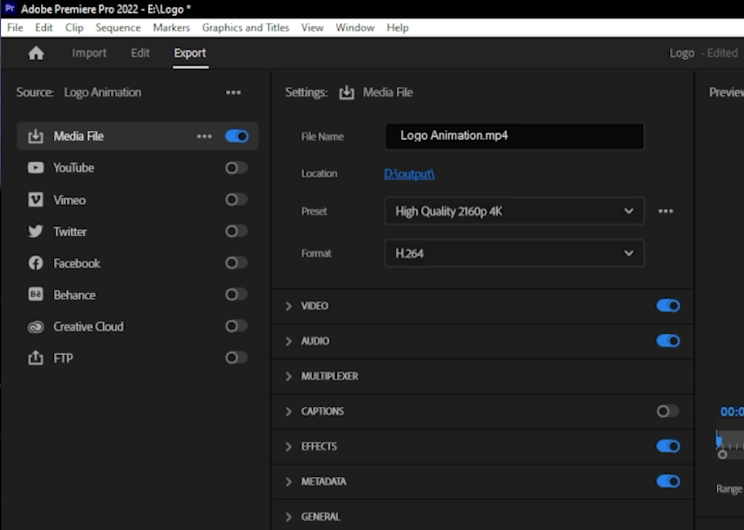Open the H.264 Format dropdown

[x=514, y=254]
